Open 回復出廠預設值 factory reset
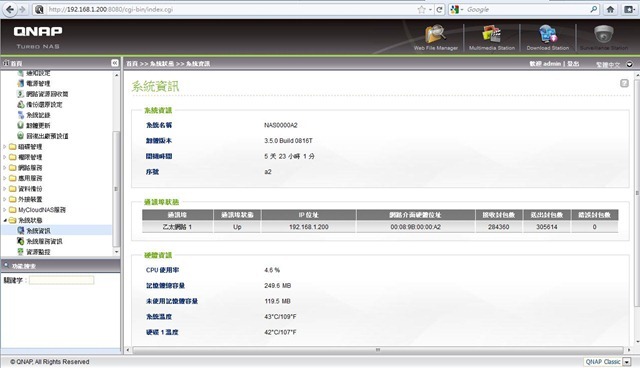Viewport: 640px width, 368px height. [x=42, y=136]
